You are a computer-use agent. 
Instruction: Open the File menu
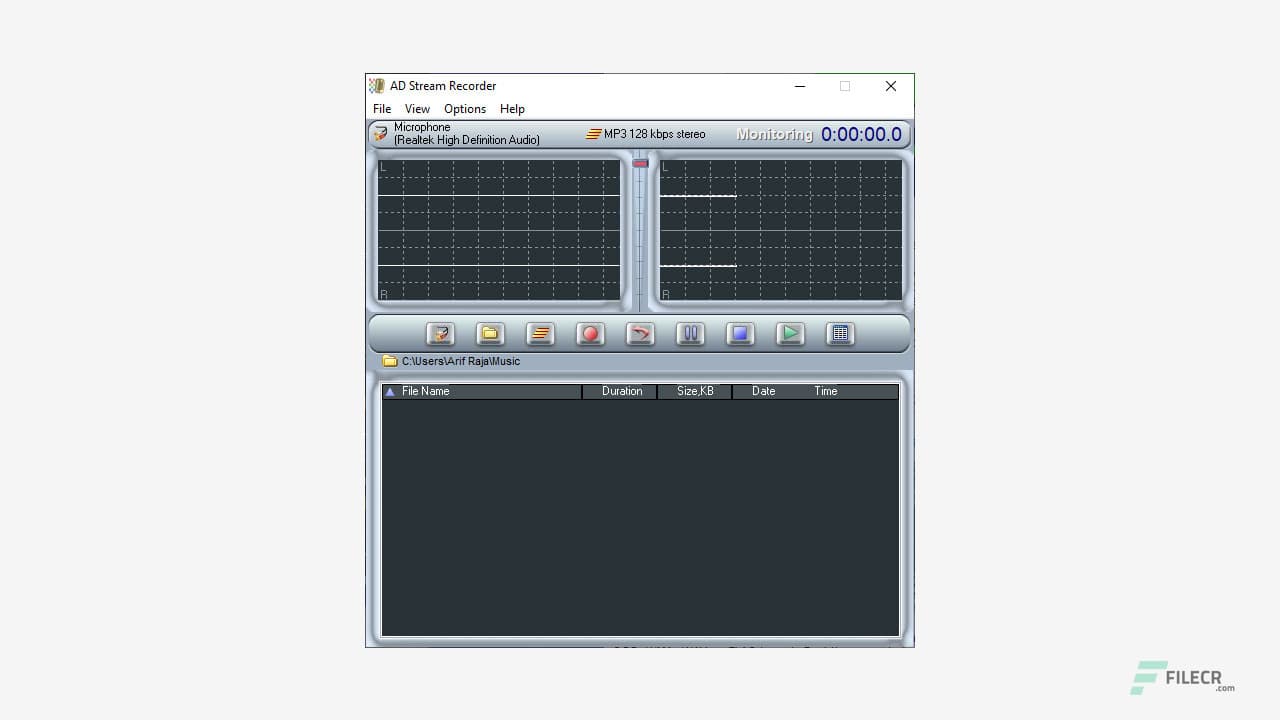click(382, 109)
